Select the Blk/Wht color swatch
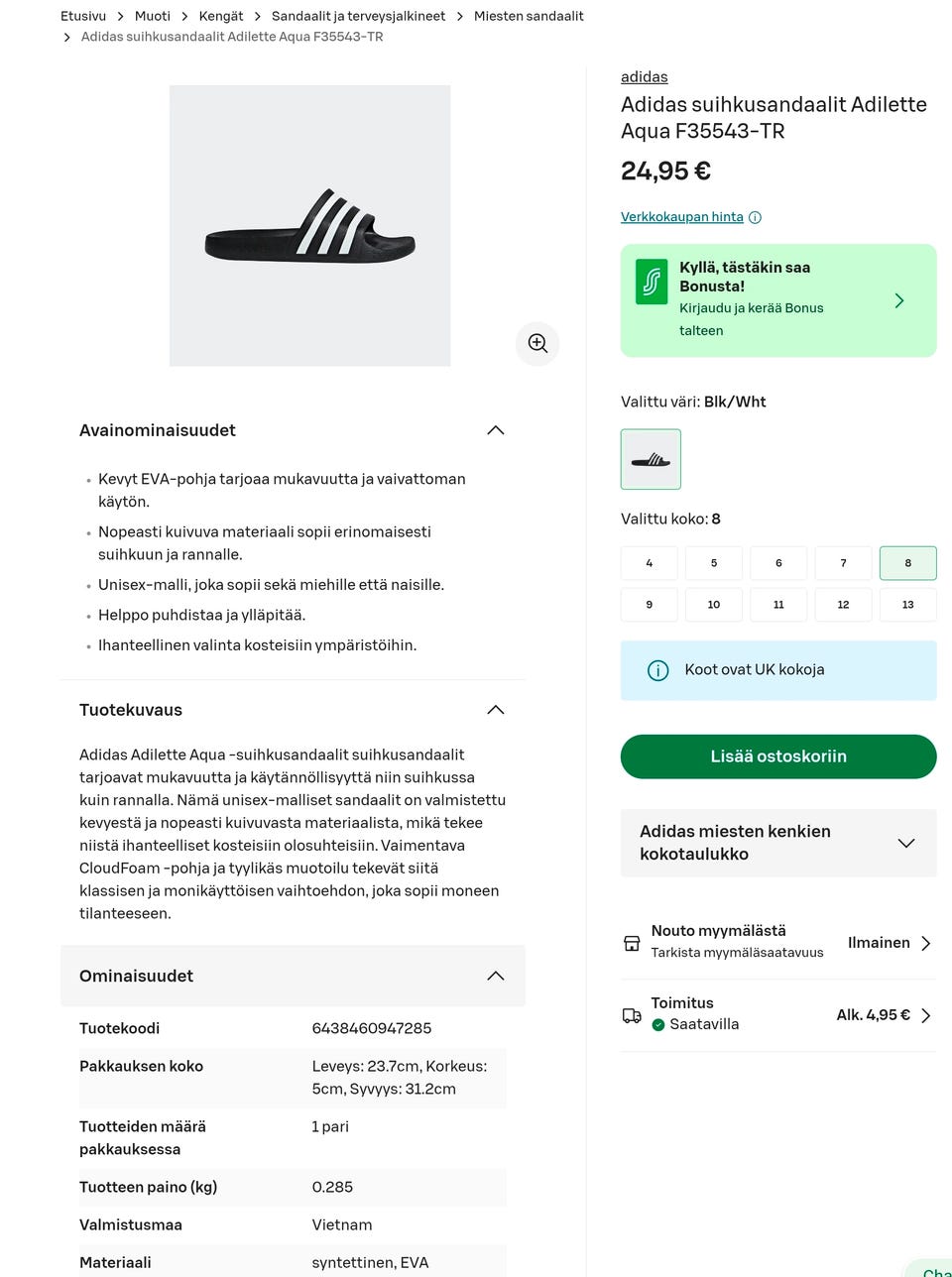This screenshot has width=952, height=1277. 651,459
